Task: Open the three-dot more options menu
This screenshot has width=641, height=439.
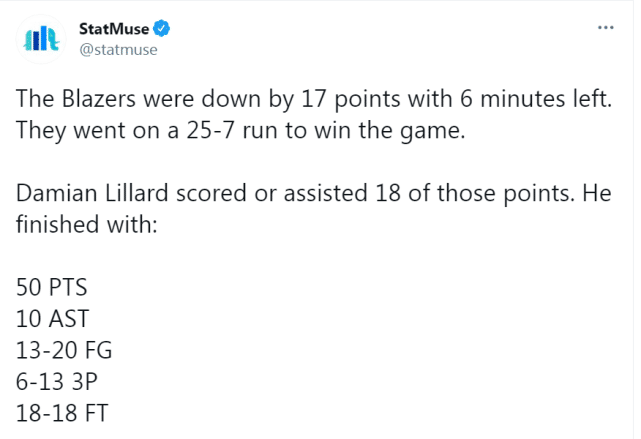Action: 605,27
